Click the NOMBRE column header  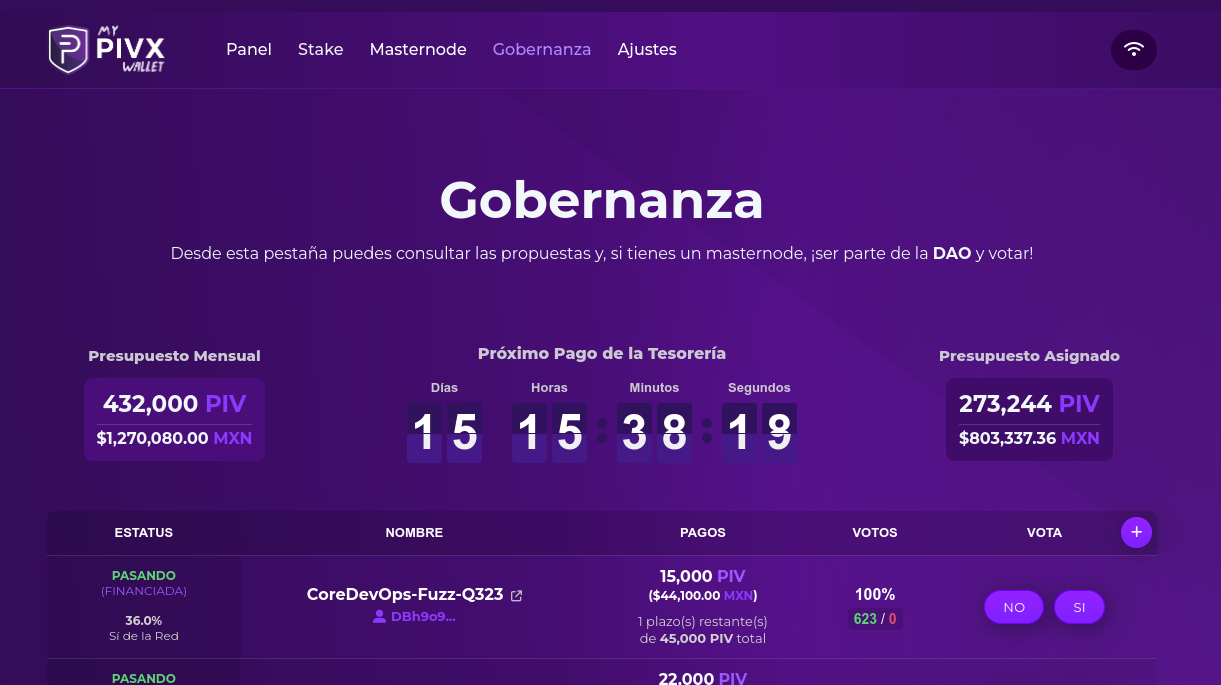pyautogui.click(x=414, y=533)
